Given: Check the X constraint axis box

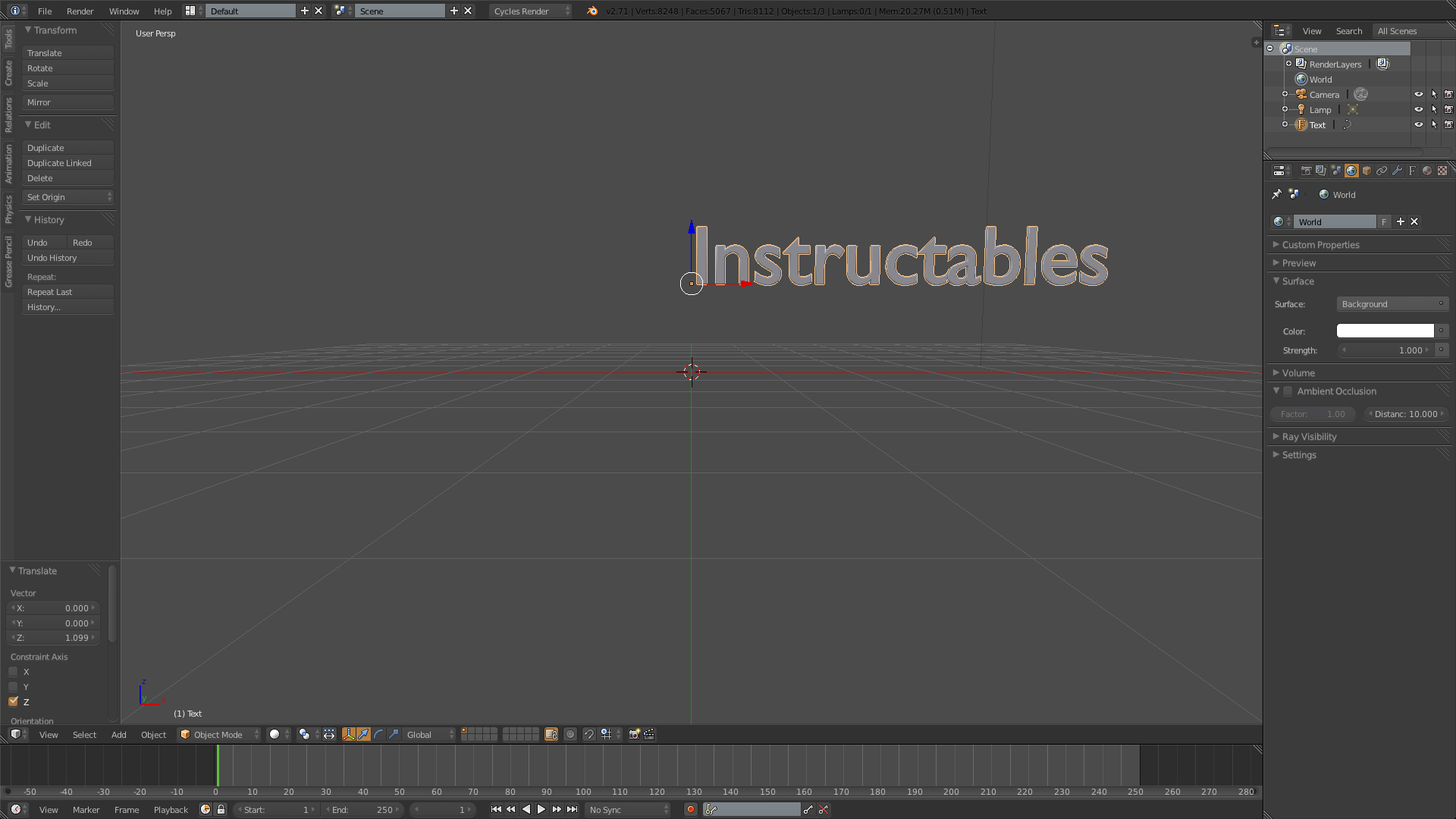Looking at the screenshot, I should [x=13, y=672].
